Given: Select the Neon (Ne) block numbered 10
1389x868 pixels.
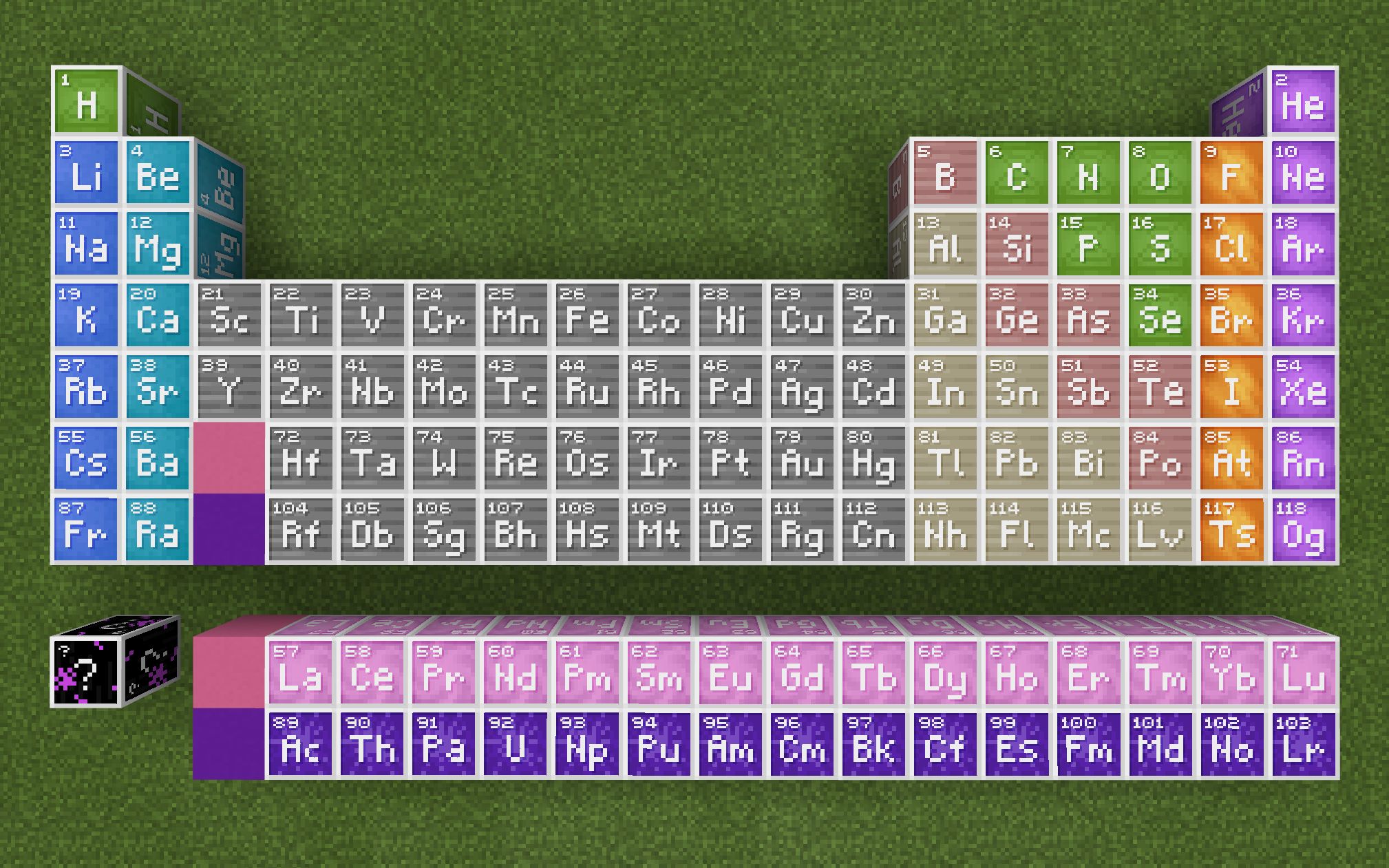Looking at the screenshot, I should coord(1303,172).
